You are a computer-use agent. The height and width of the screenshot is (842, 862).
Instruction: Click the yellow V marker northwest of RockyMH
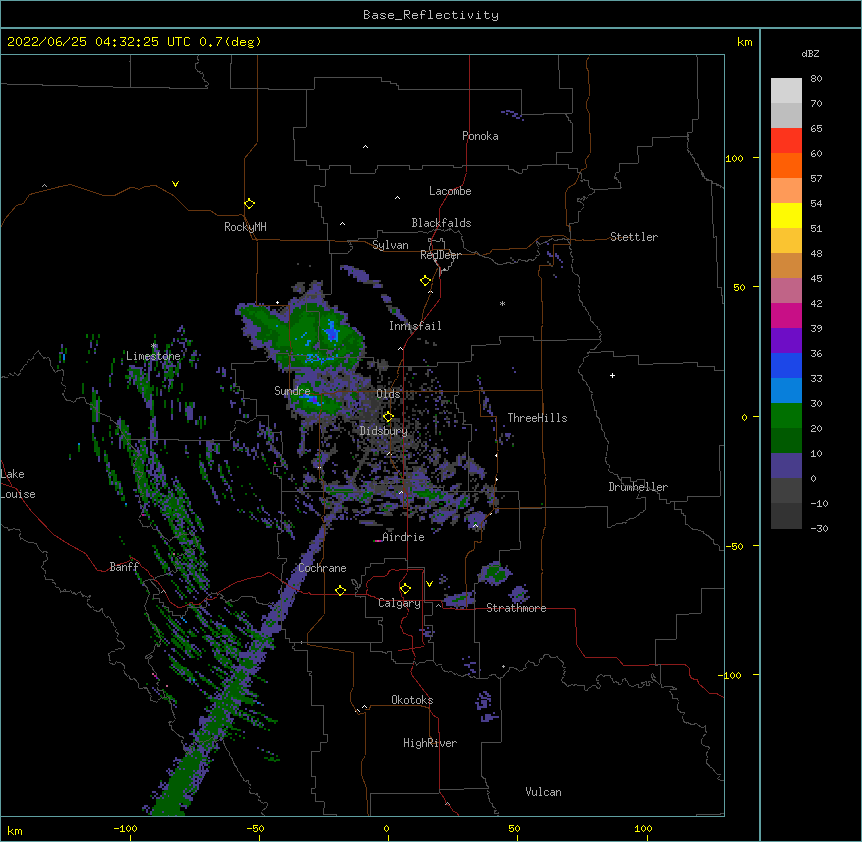coord(175,184)
